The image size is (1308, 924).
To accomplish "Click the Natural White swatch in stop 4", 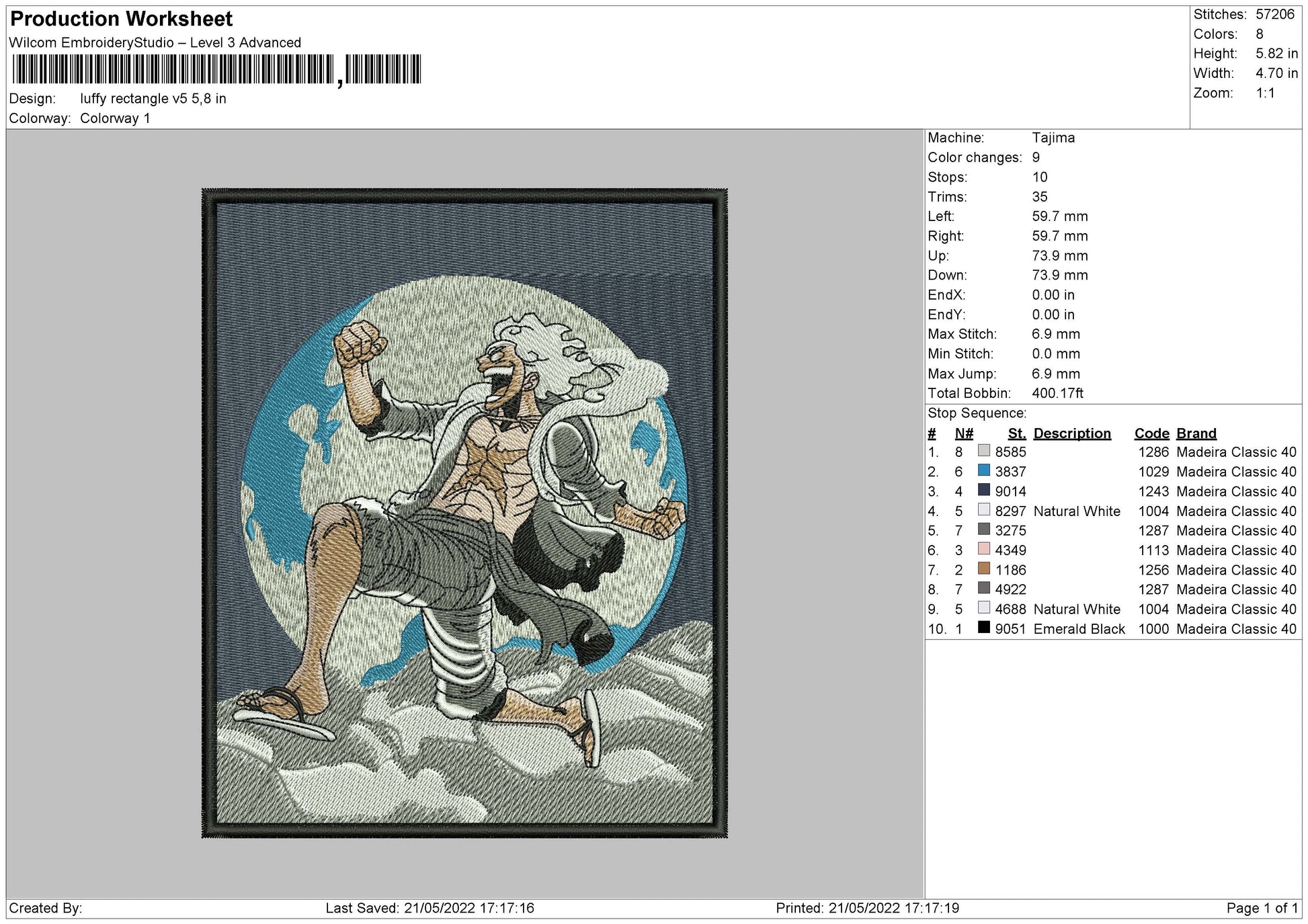I will [984, 510].
